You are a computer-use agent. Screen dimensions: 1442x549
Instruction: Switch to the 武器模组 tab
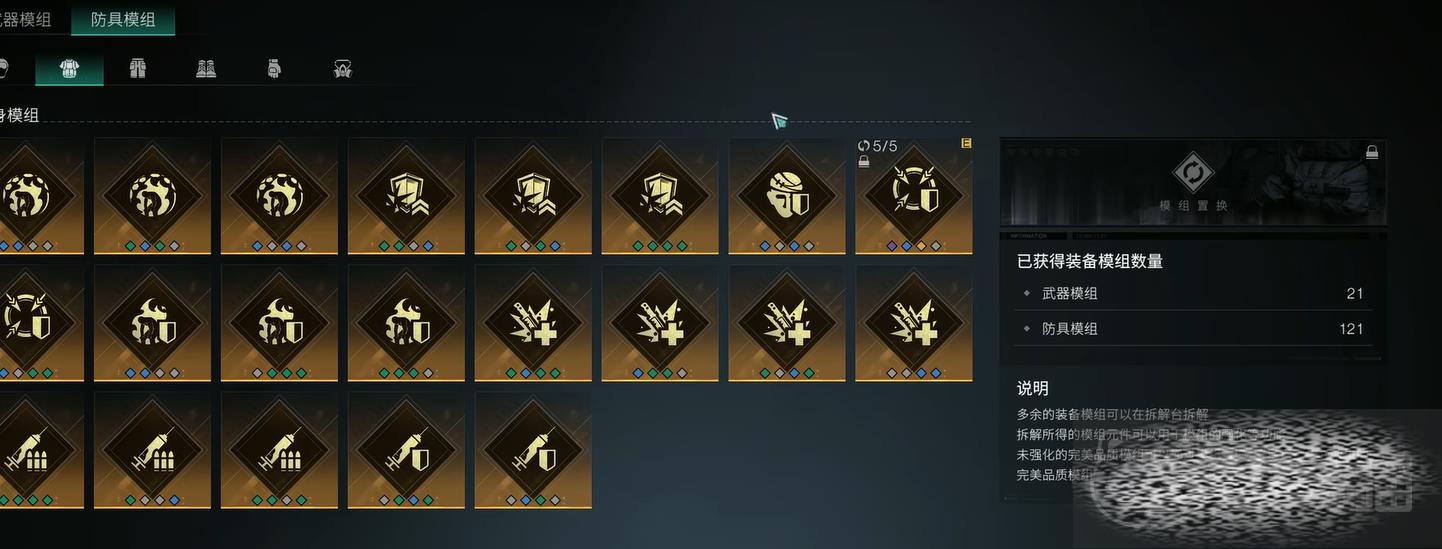click(30, 18)
